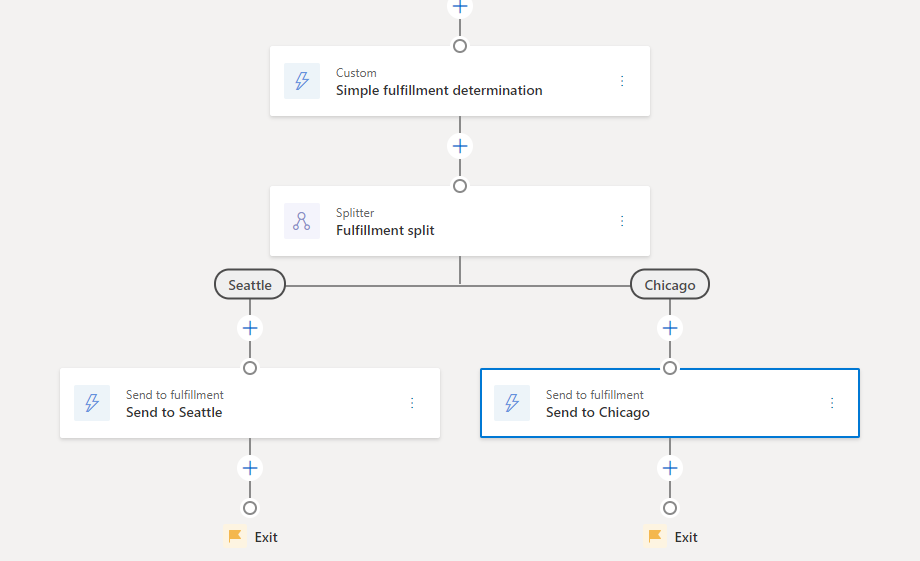The width and height of the screenshot is (920, 561).
Task: Click connector circle above Seattle Exit
Action: [x=250, y=508]
